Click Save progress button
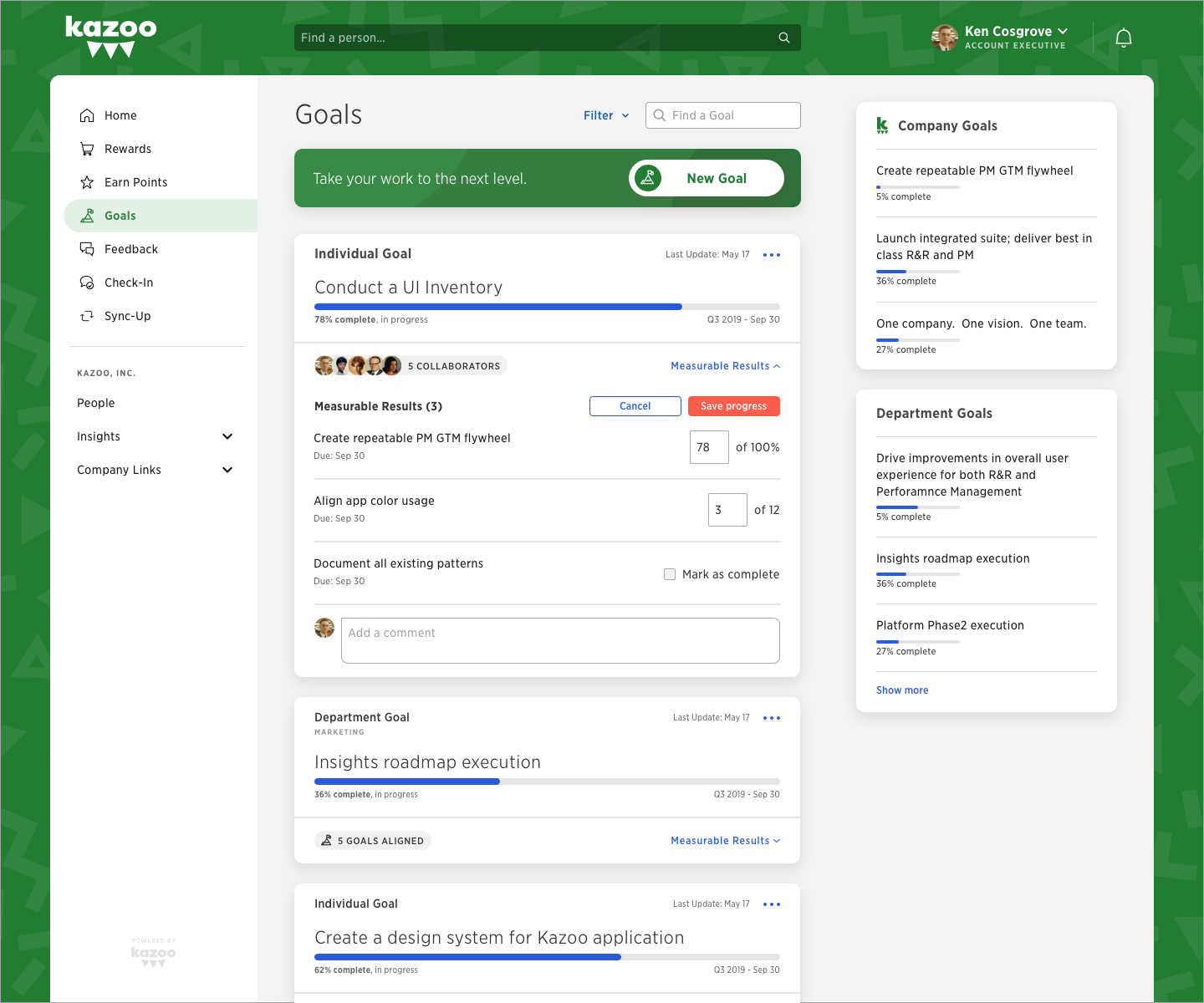 pyautogui.click(x=734, y=406)
